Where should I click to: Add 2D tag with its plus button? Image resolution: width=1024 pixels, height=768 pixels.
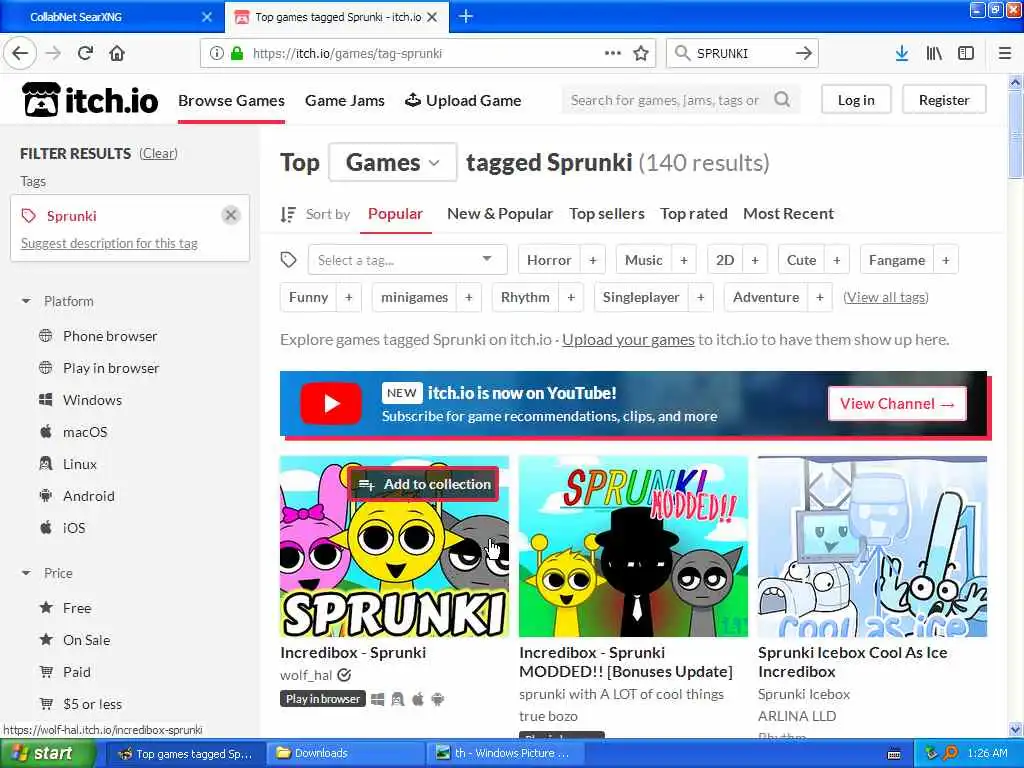point(755,260)
